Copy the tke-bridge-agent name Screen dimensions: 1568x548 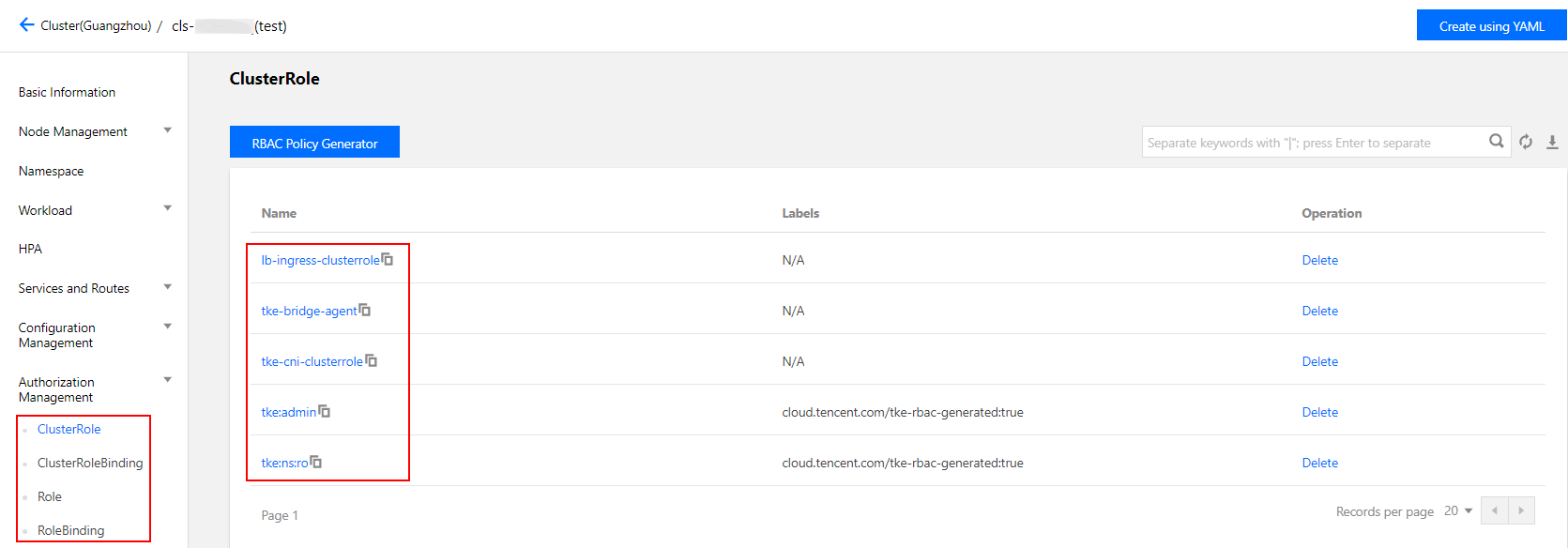(x=365, y=311)
